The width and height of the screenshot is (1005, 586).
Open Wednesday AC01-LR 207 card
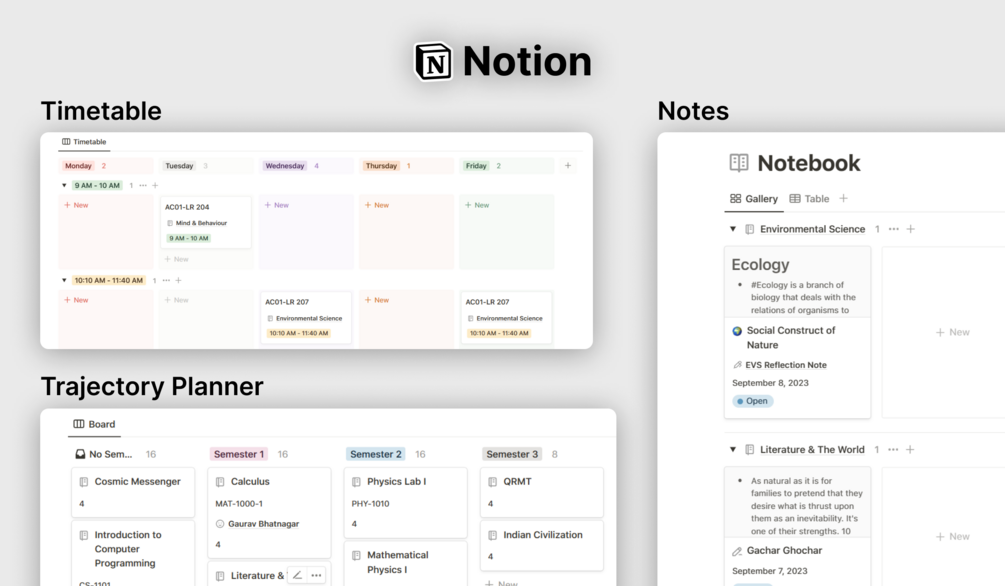point(306,317)
